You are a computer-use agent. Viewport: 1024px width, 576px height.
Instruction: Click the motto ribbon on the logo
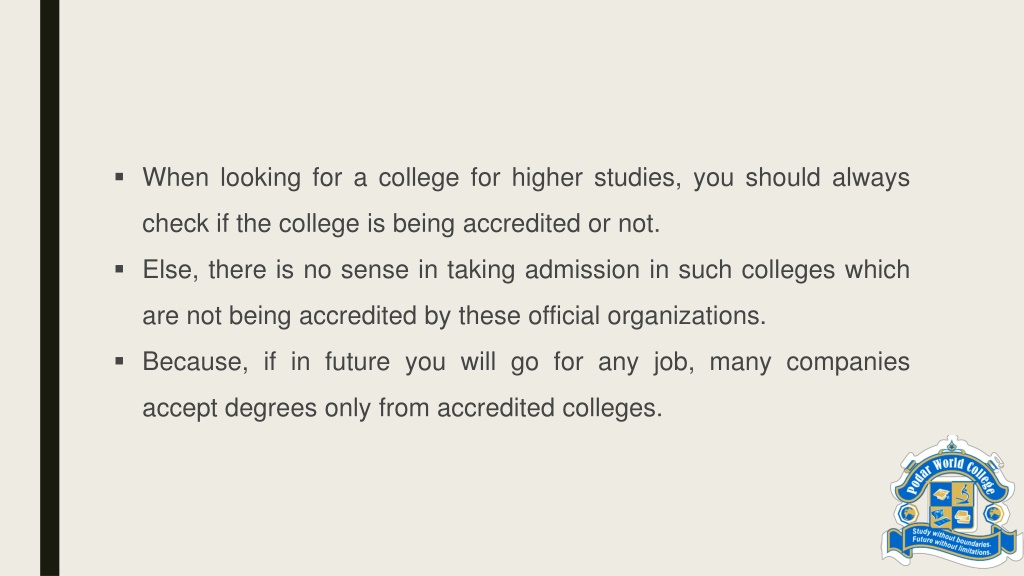tap(952, 543)
